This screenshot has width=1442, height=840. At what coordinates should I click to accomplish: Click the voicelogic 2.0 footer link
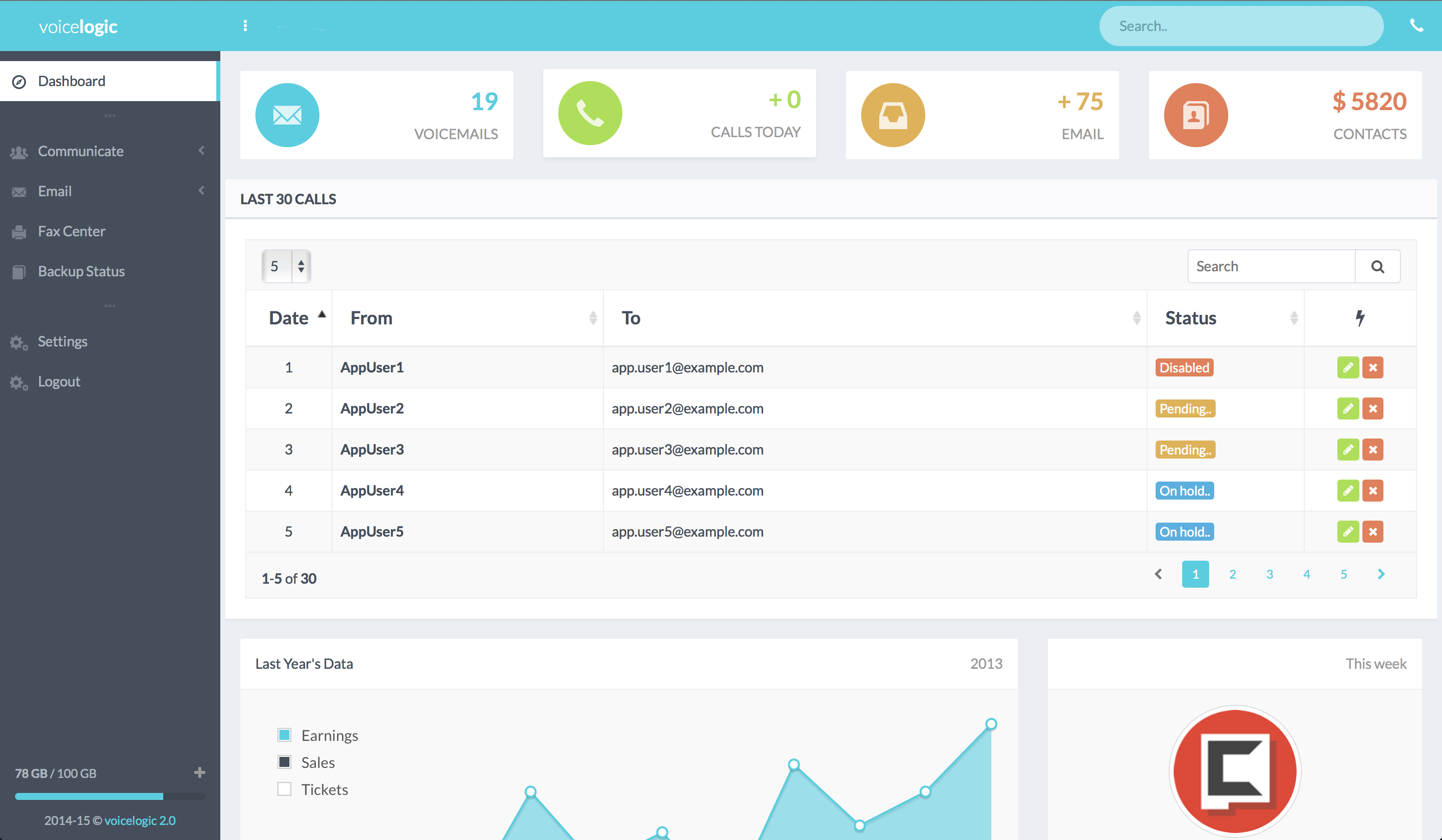click(140, 820)
